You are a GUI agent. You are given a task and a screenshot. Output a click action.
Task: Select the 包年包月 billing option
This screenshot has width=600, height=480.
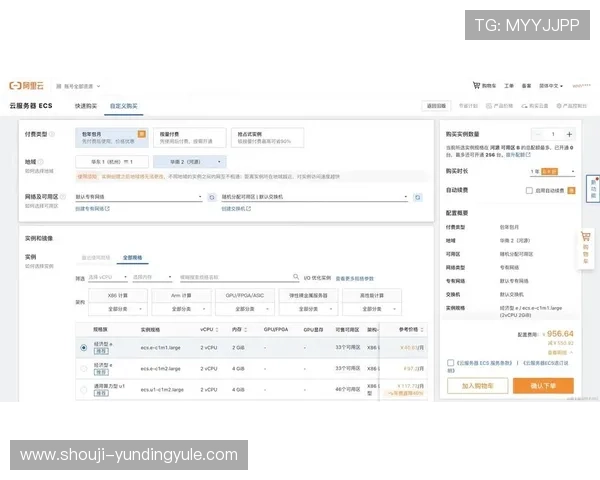112,138
